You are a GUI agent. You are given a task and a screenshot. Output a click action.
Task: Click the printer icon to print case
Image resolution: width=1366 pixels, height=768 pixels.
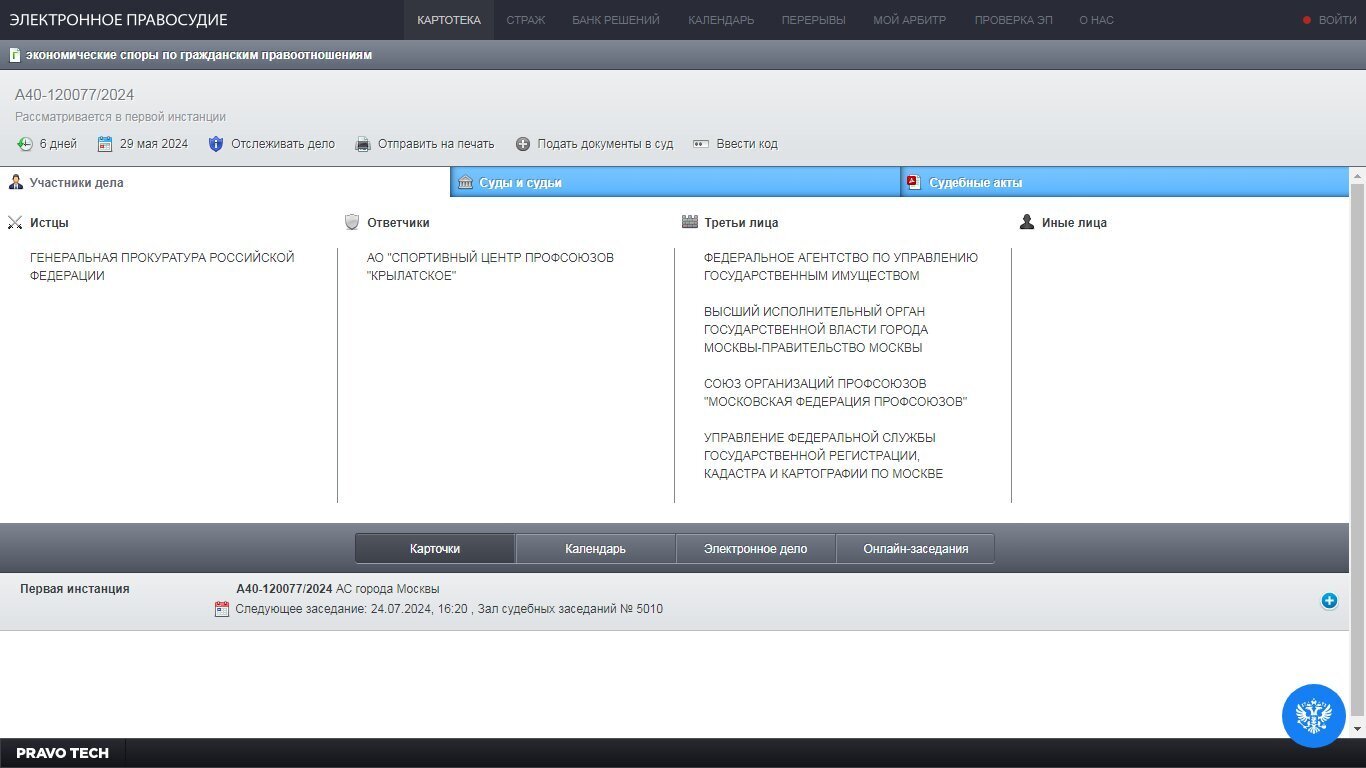click(x=363, y=144)
